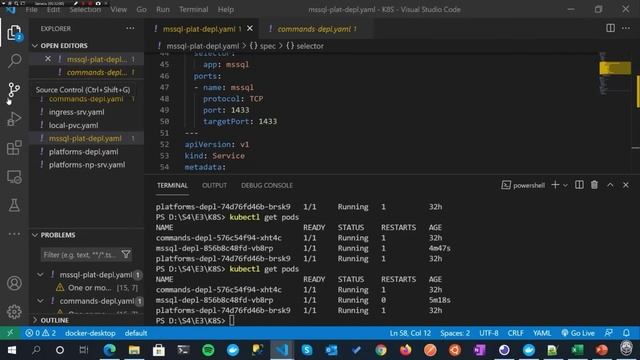The image size is (640, 360).
Task: Open the 'One or mo...' warning entry
Action: 89,288
